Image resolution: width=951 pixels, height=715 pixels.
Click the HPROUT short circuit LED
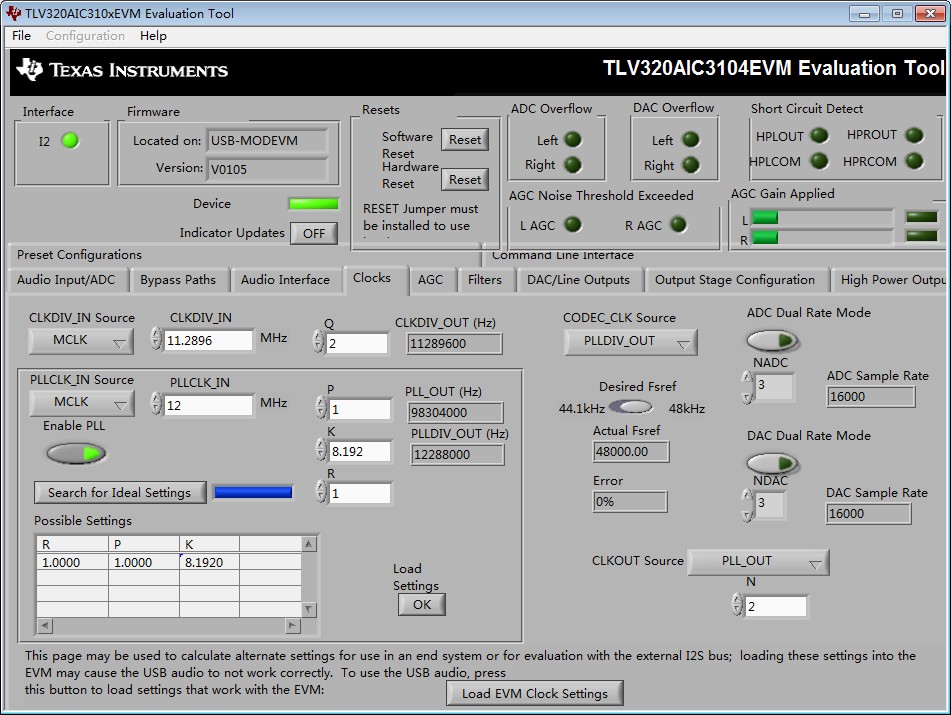[914, 135]
